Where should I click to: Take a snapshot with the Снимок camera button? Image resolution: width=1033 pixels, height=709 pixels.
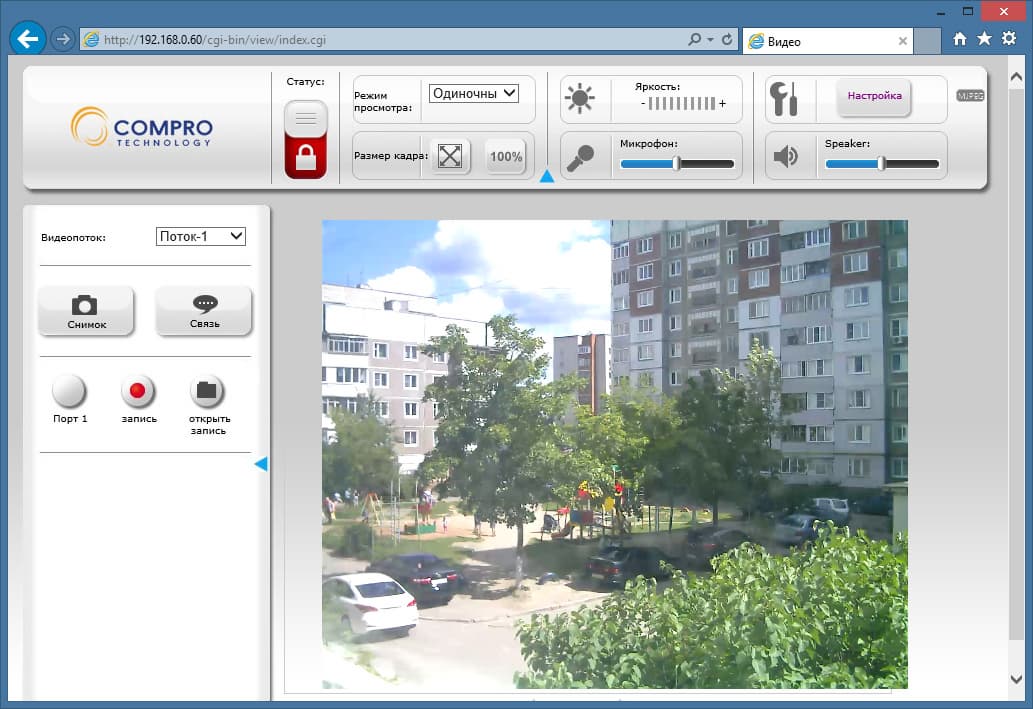coord(86,311)
